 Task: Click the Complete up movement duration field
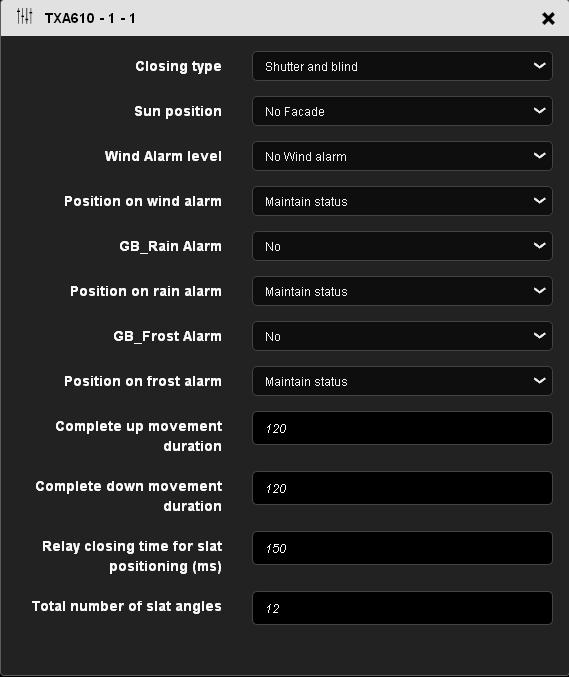[x=402, y=428]
